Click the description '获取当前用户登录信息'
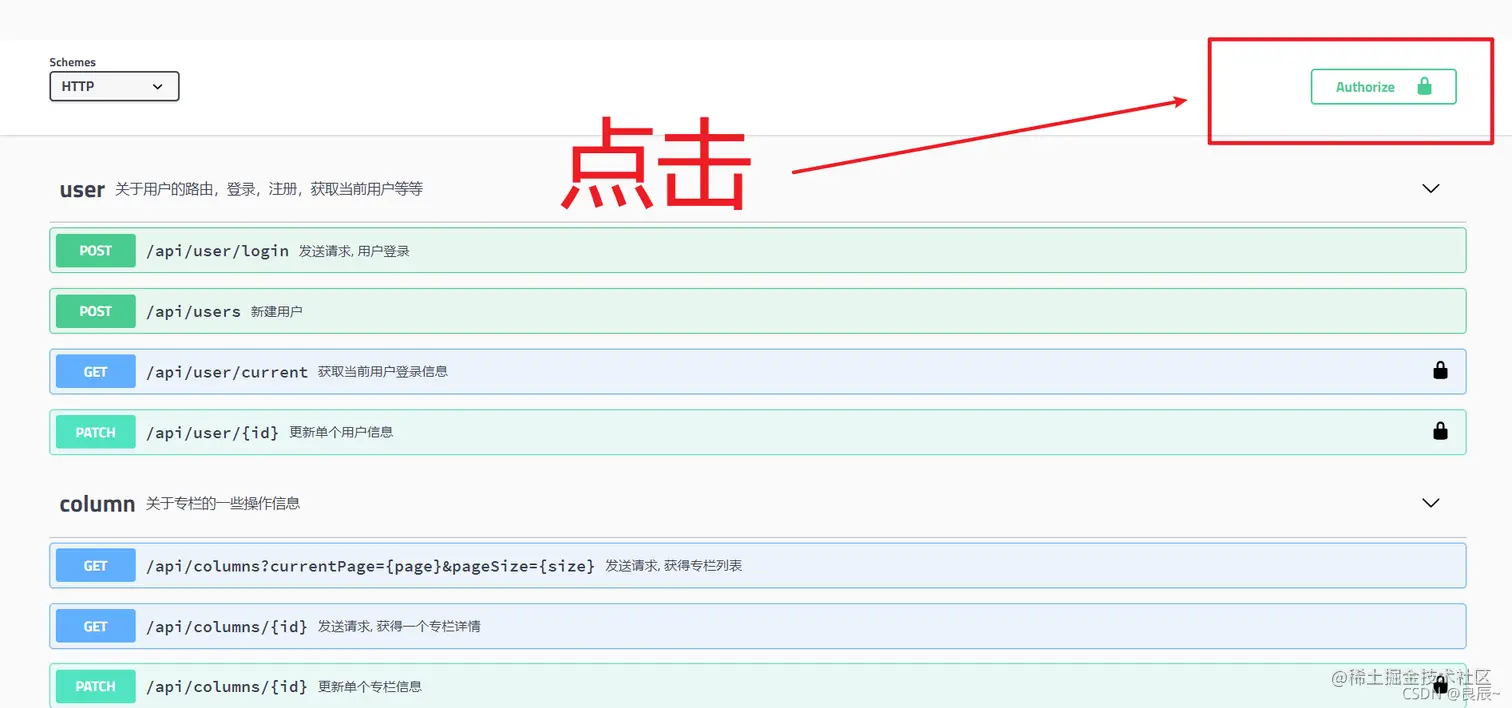1512x708 pixels. click(x=383, y=371)
